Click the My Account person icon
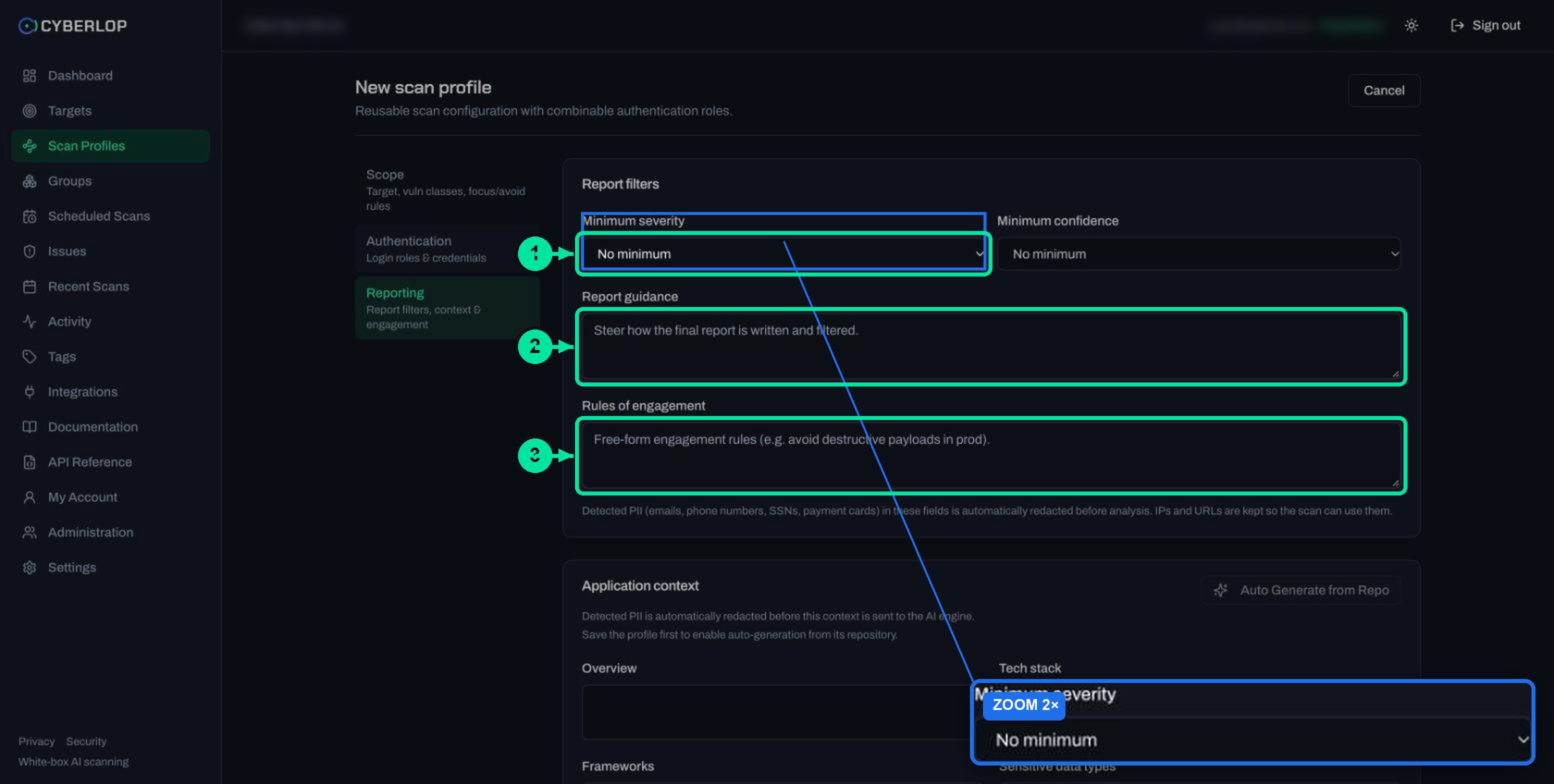 (29, 497)
